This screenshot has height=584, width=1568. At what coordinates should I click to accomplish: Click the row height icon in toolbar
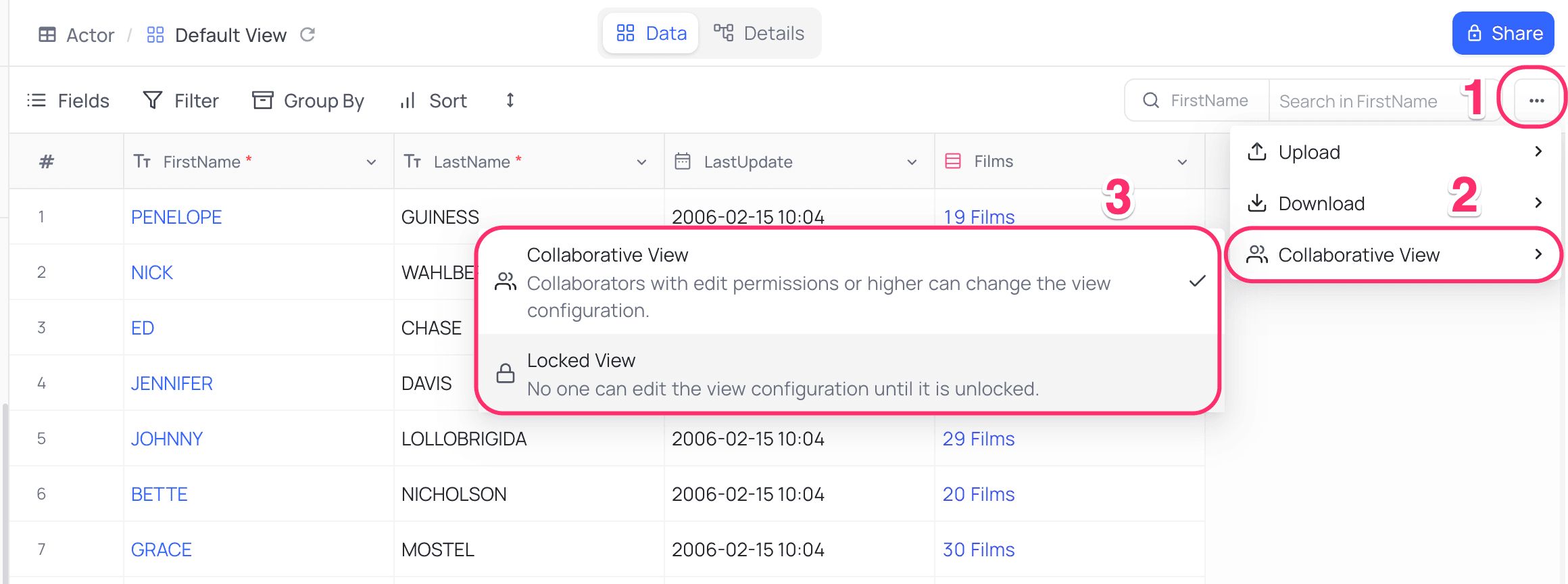coord(510,101)
